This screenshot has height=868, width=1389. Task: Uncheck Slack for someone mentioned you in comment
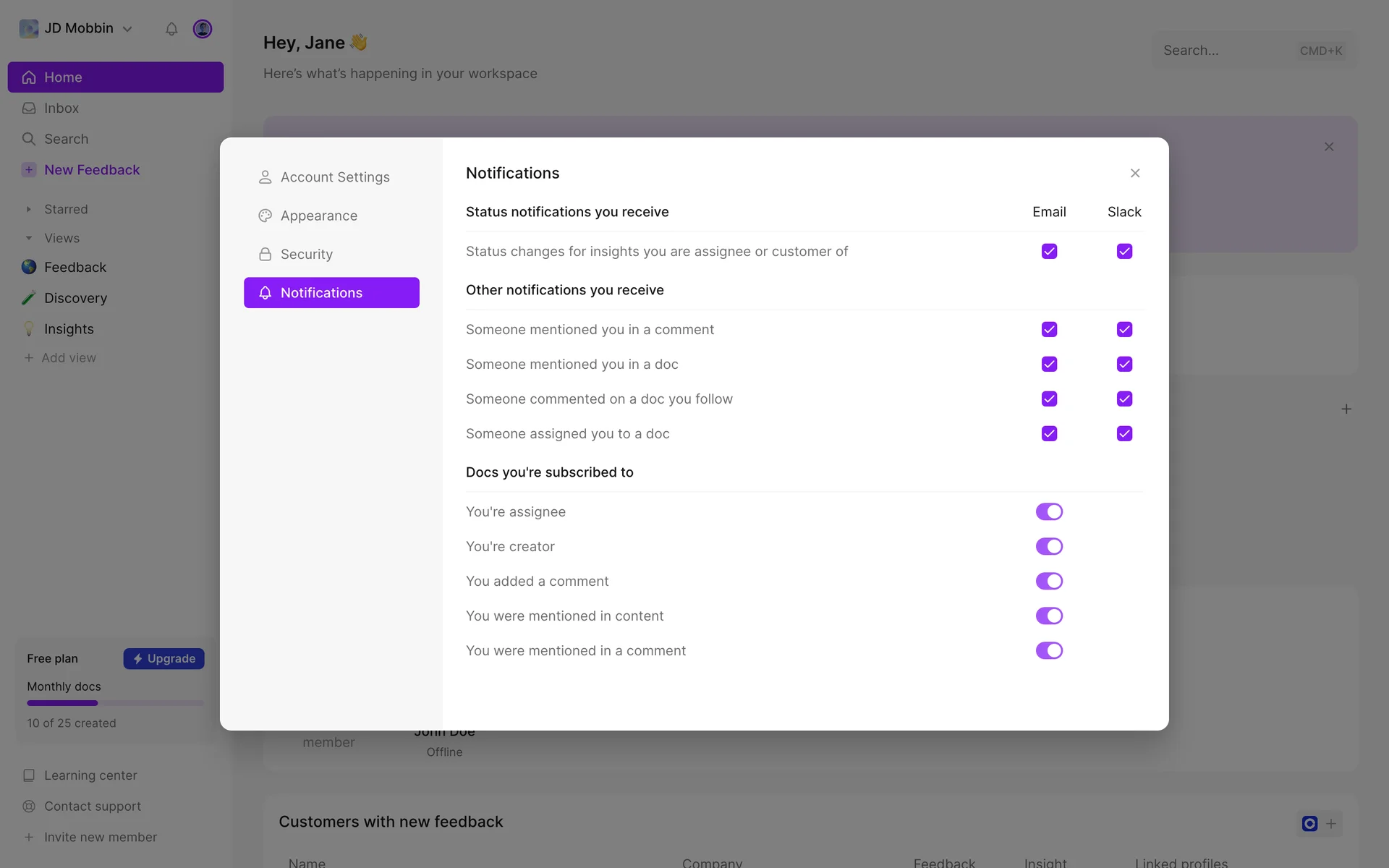point(1123,329)
